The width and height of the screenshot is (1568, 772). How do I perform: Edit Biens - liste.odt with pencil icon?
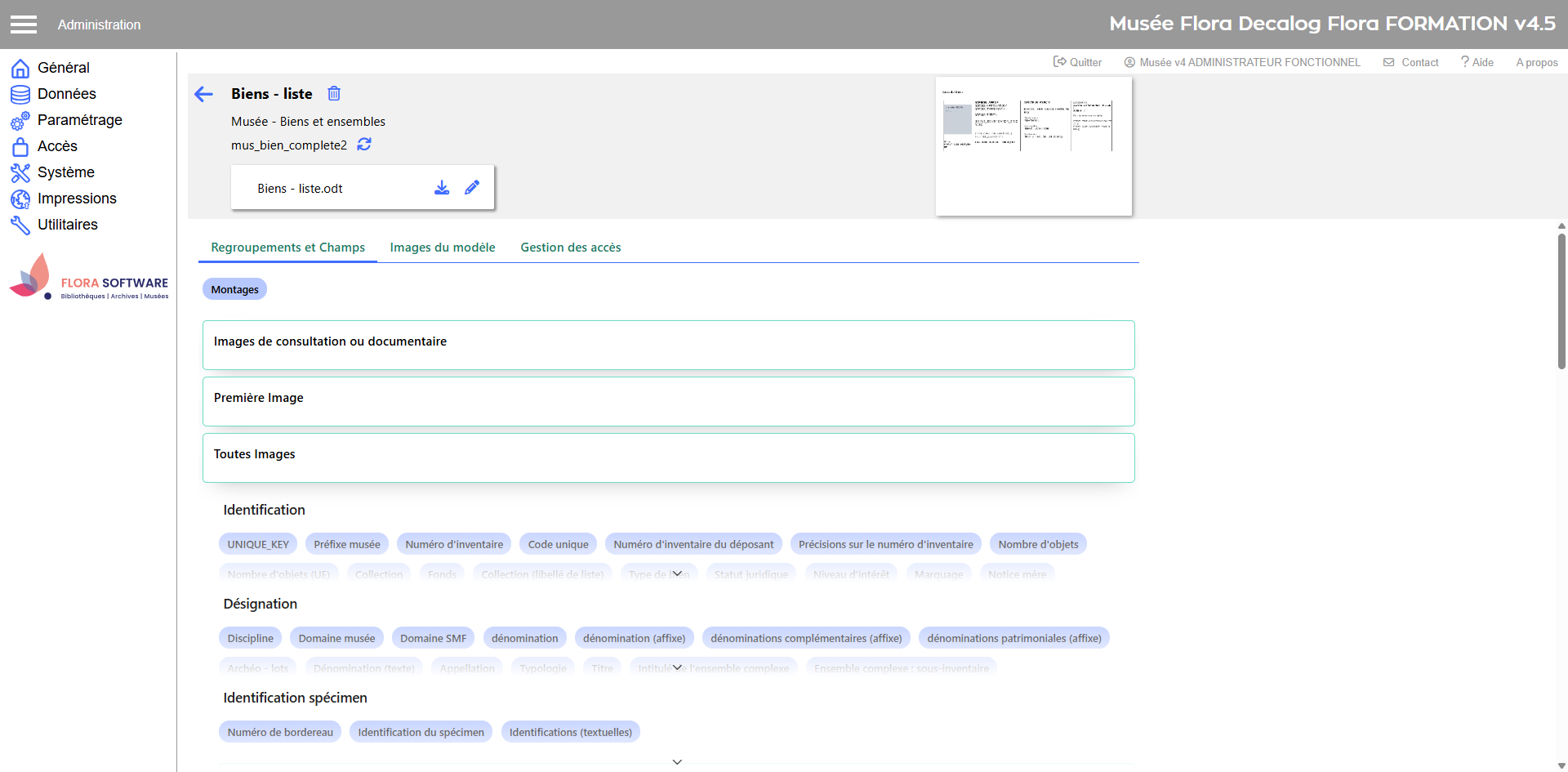click(x=472, y=188)
